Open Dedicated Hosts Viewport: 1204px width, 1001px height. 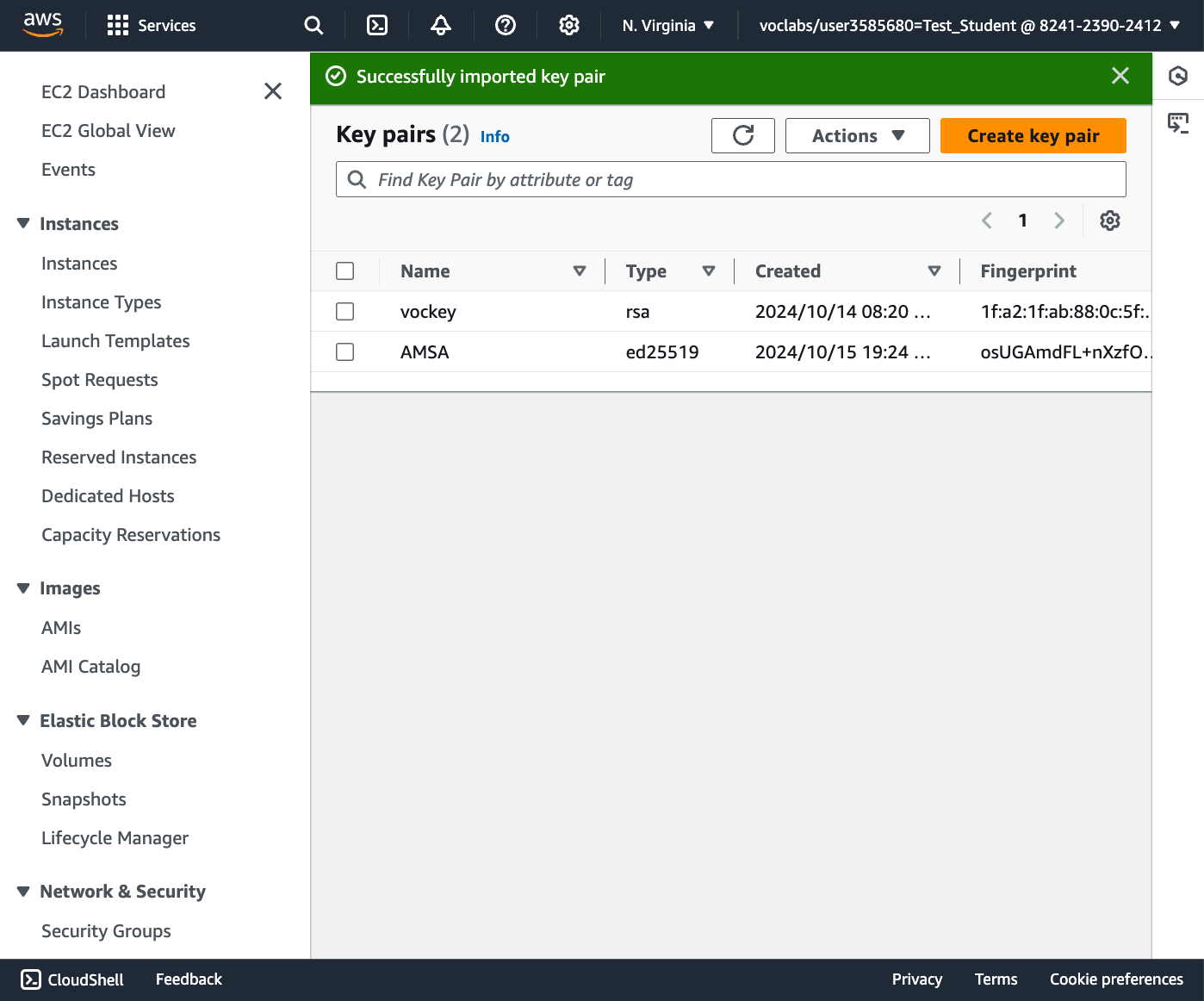coord(108,496)
